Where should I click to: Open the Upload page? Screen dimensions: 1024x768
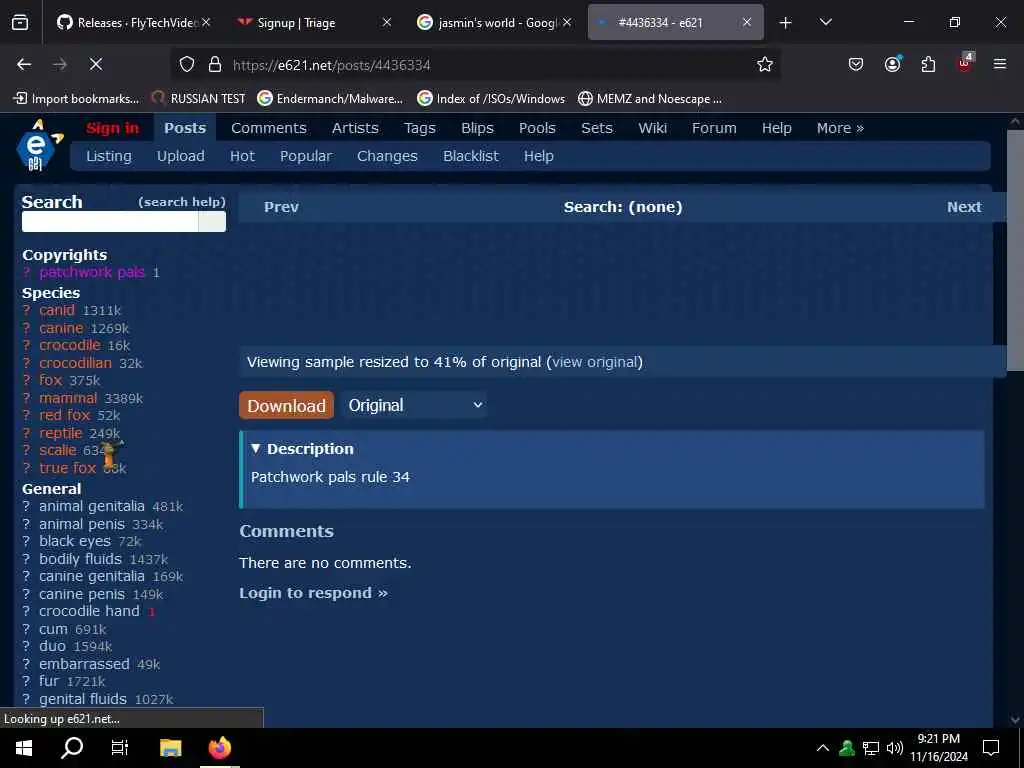pyautogui.click(x=180, y=156)
